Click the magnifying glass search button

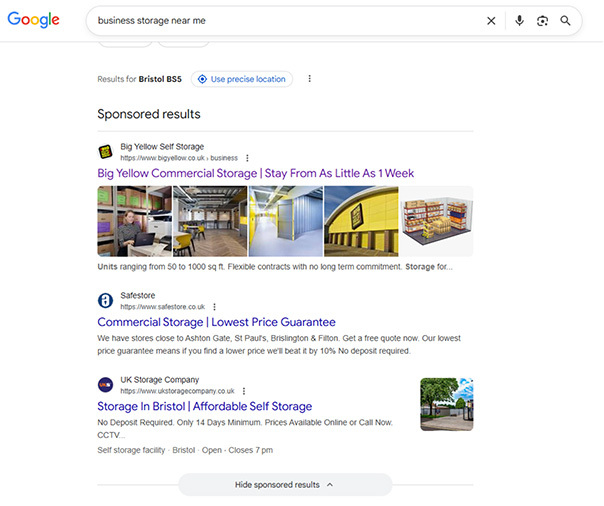(566, 21)
